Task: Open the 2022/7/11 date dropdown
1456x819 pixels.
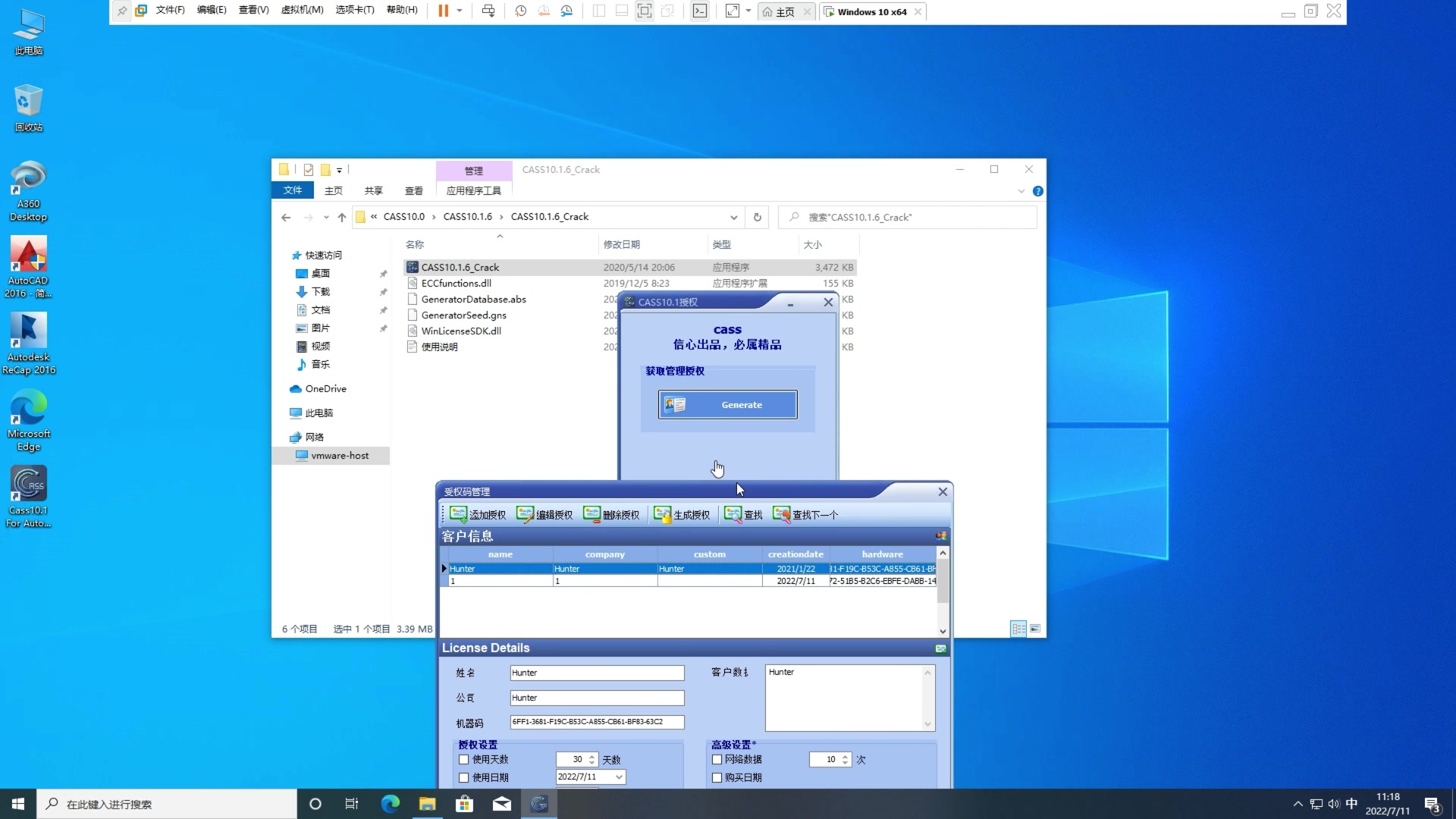Action: (x=619, y=777)
